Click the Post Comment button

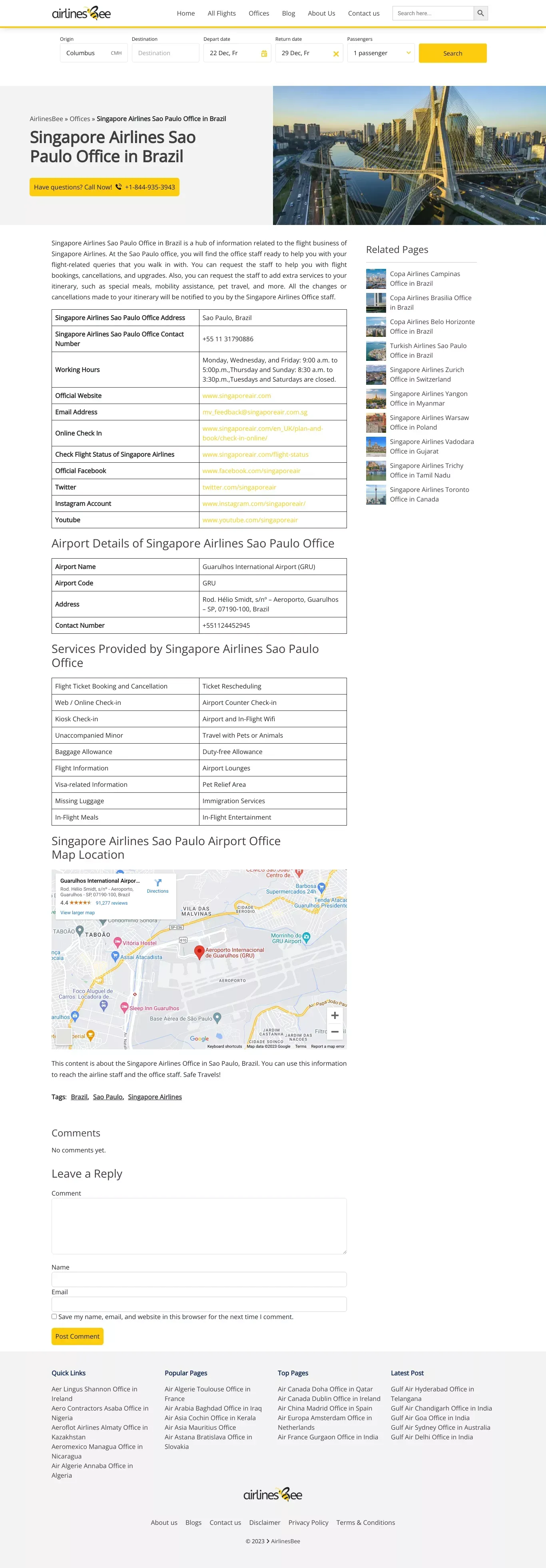pyautogui.click(x=77, y=1336)
